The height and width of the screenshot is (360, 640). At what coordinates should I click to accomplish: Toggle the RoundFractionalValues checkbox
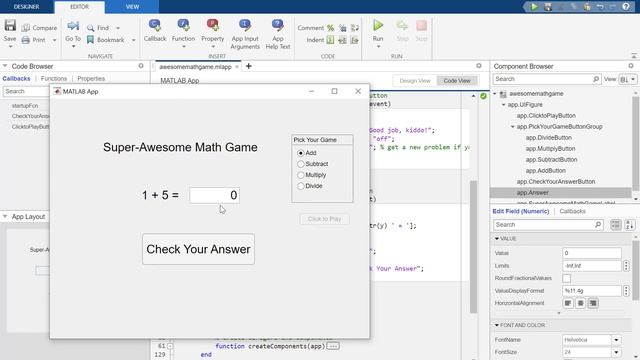coord(567,278)
